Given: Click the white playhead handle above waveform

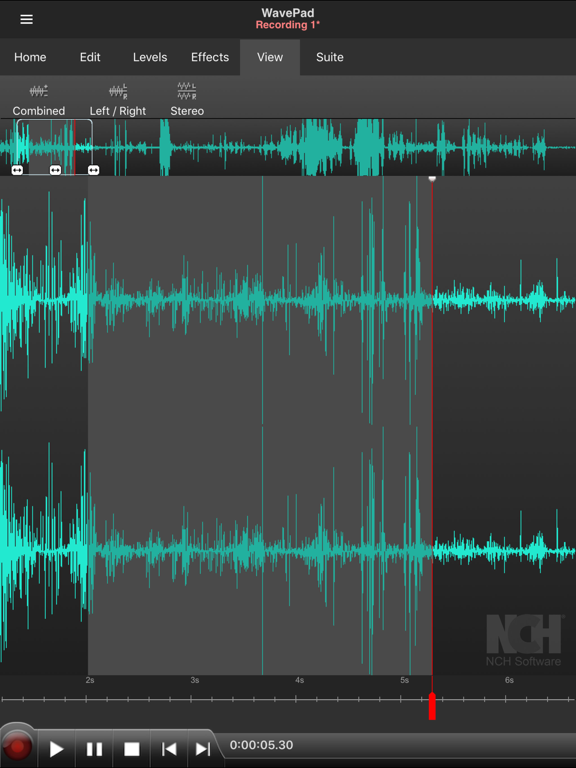Looking at the screenshot, I should 432,179.
